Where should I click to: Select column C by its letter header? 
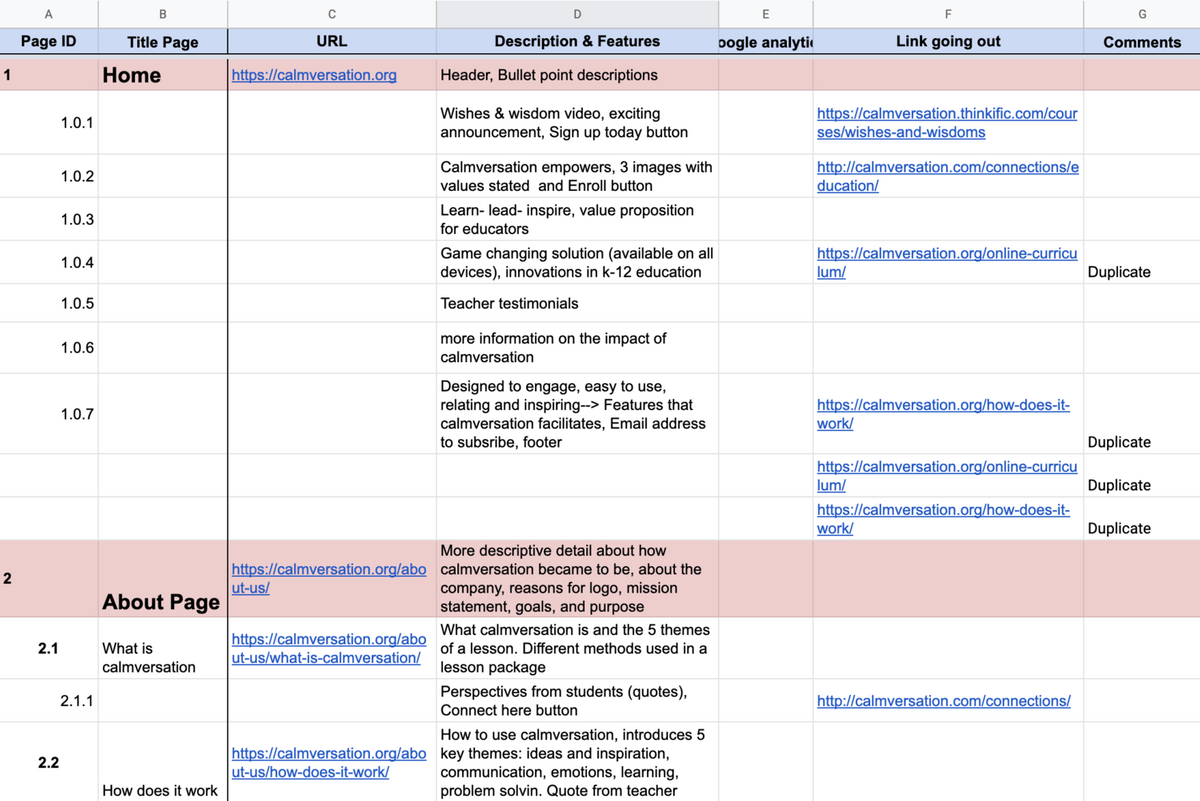[x=332, y=14]
